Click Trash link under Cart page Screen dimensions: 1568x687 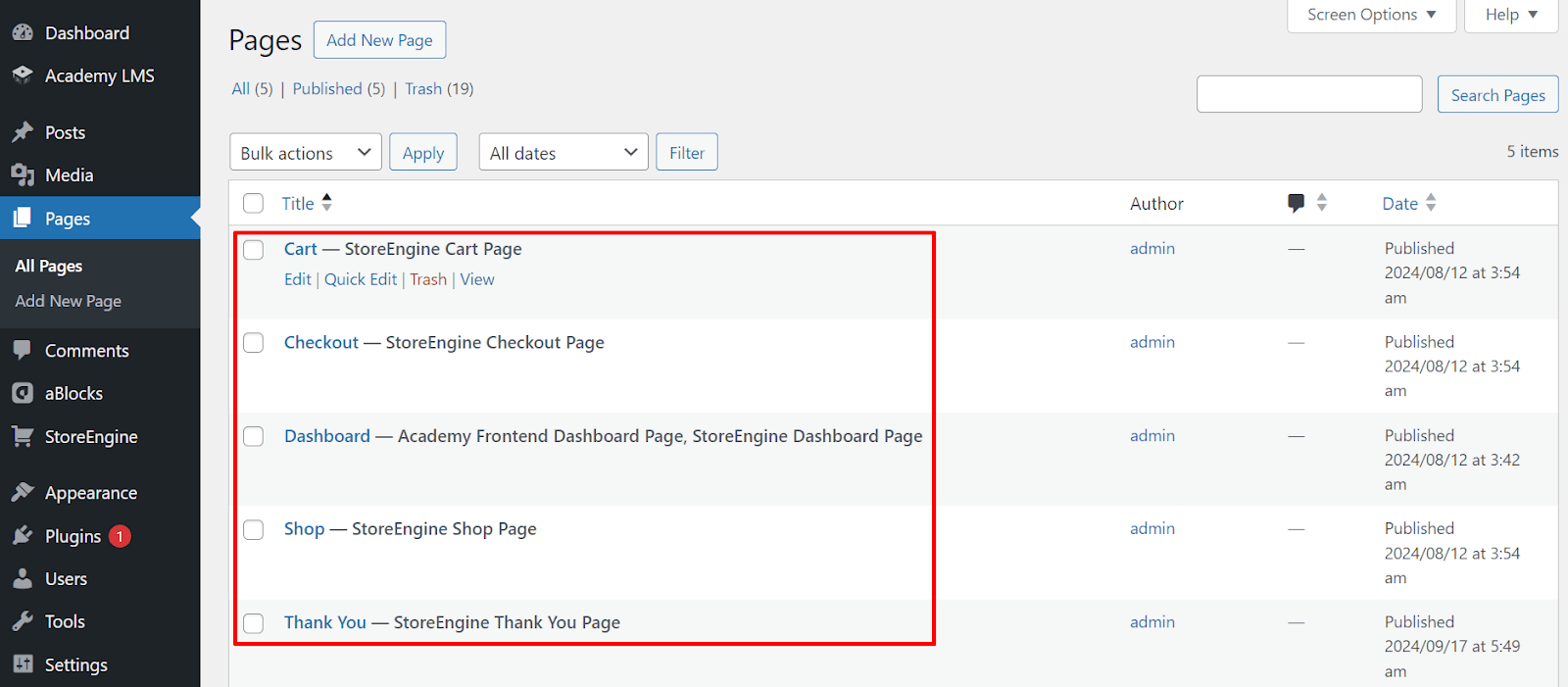click(428, 279)
